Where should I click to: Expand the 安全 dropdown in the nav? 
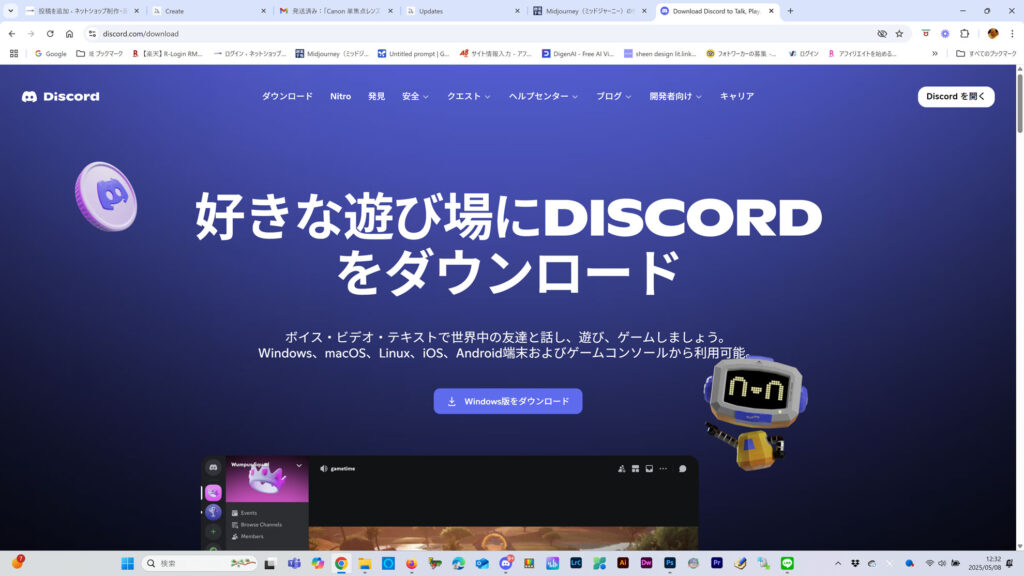(415, 97)
